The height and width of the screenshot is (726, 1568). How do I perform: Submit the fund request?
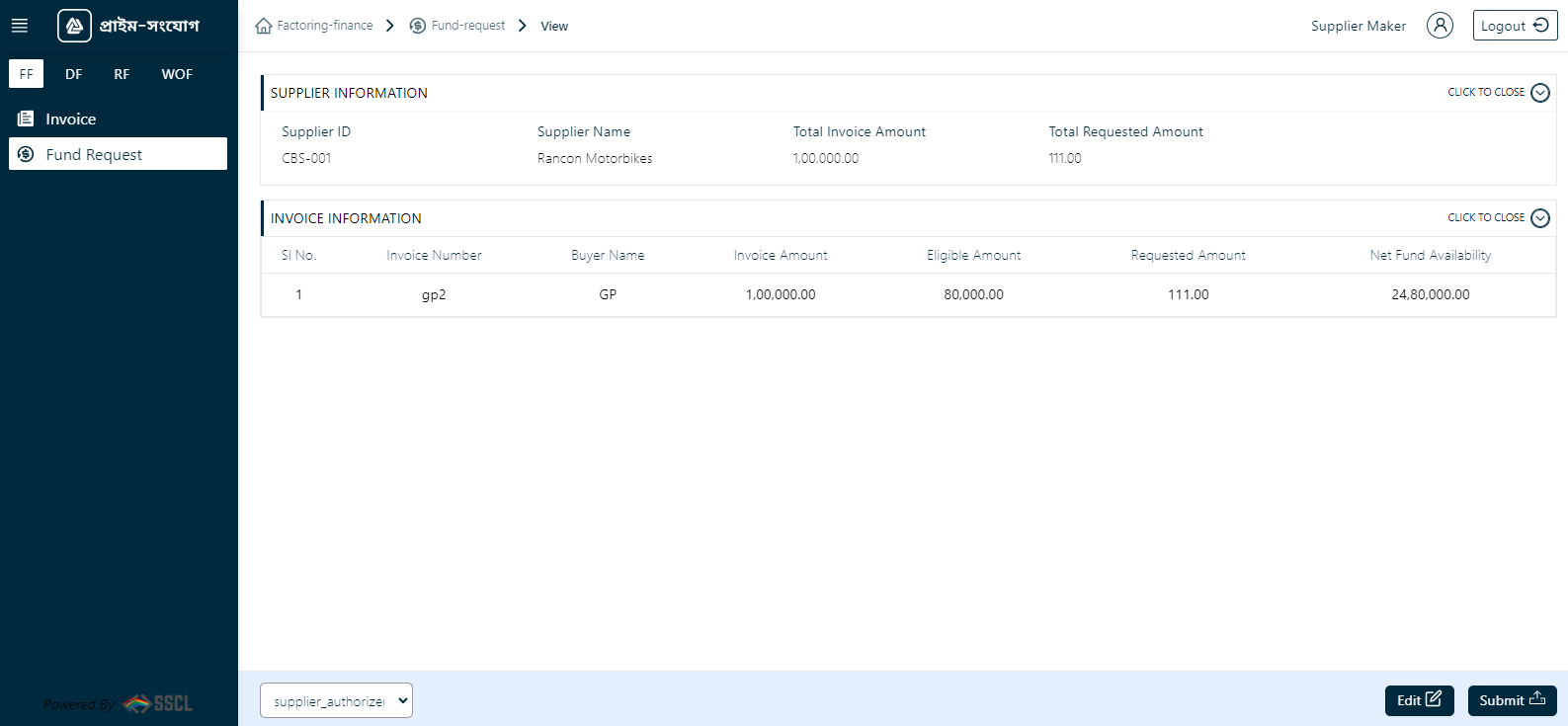click(x=1512, y=700)
